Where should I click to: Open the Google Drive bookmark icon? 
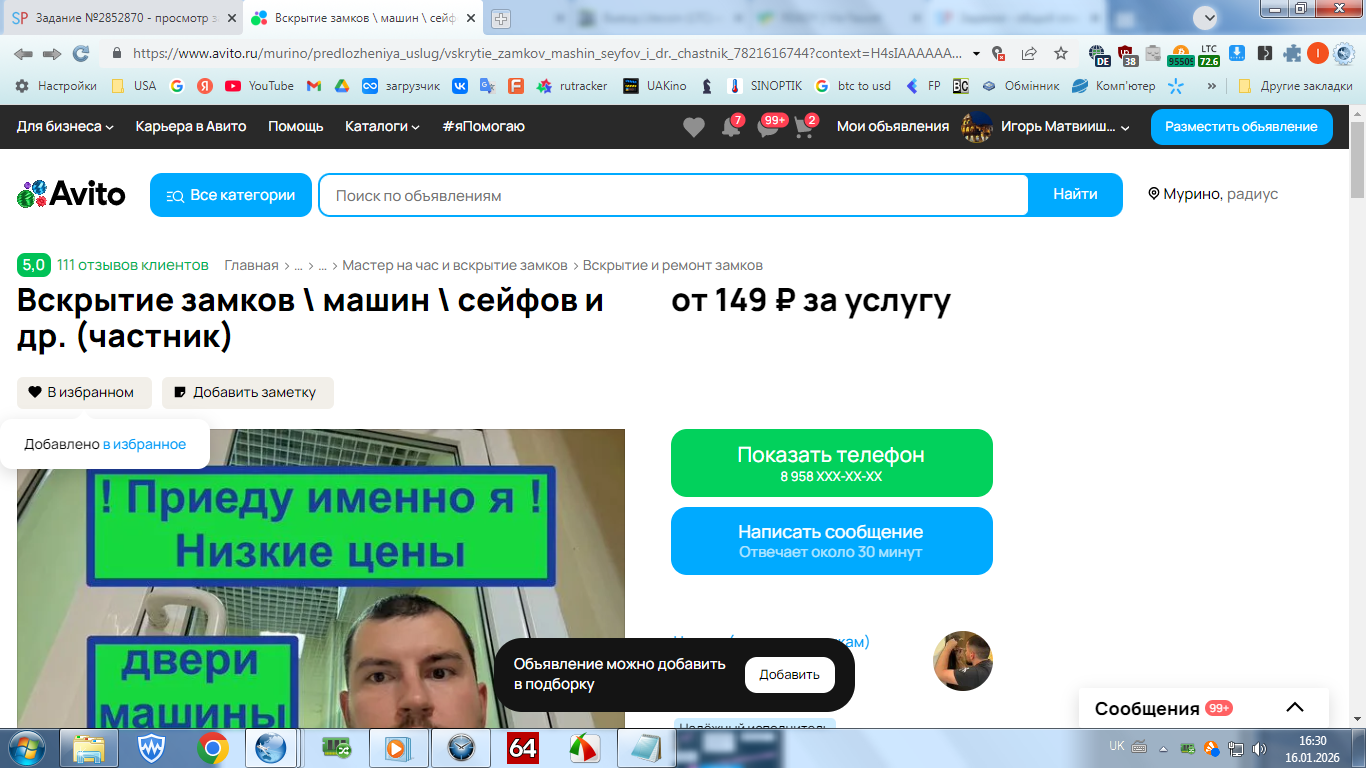(x=341, y=86)
